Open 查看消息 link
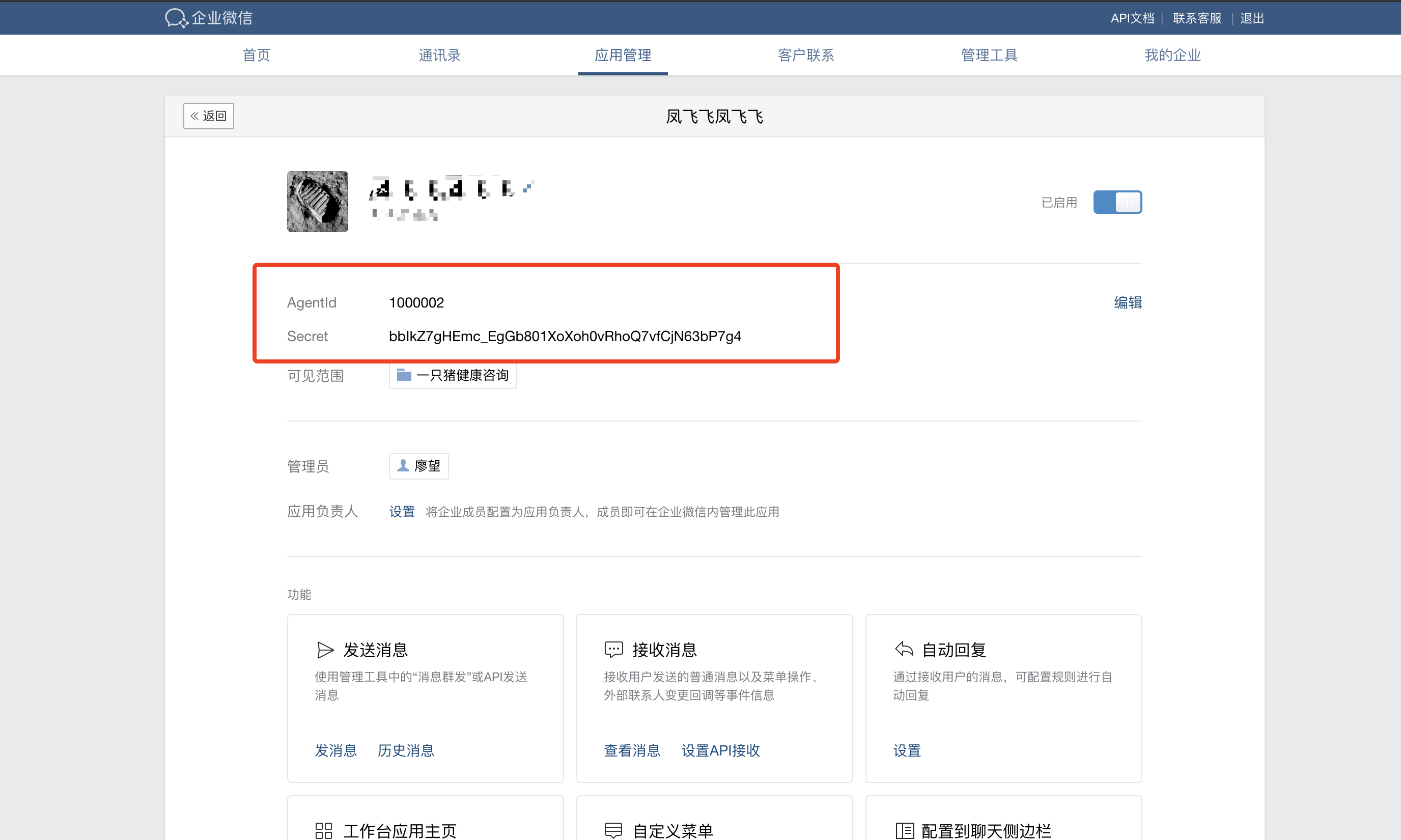Screen dimensions: 1401x840 coord(632,750)
